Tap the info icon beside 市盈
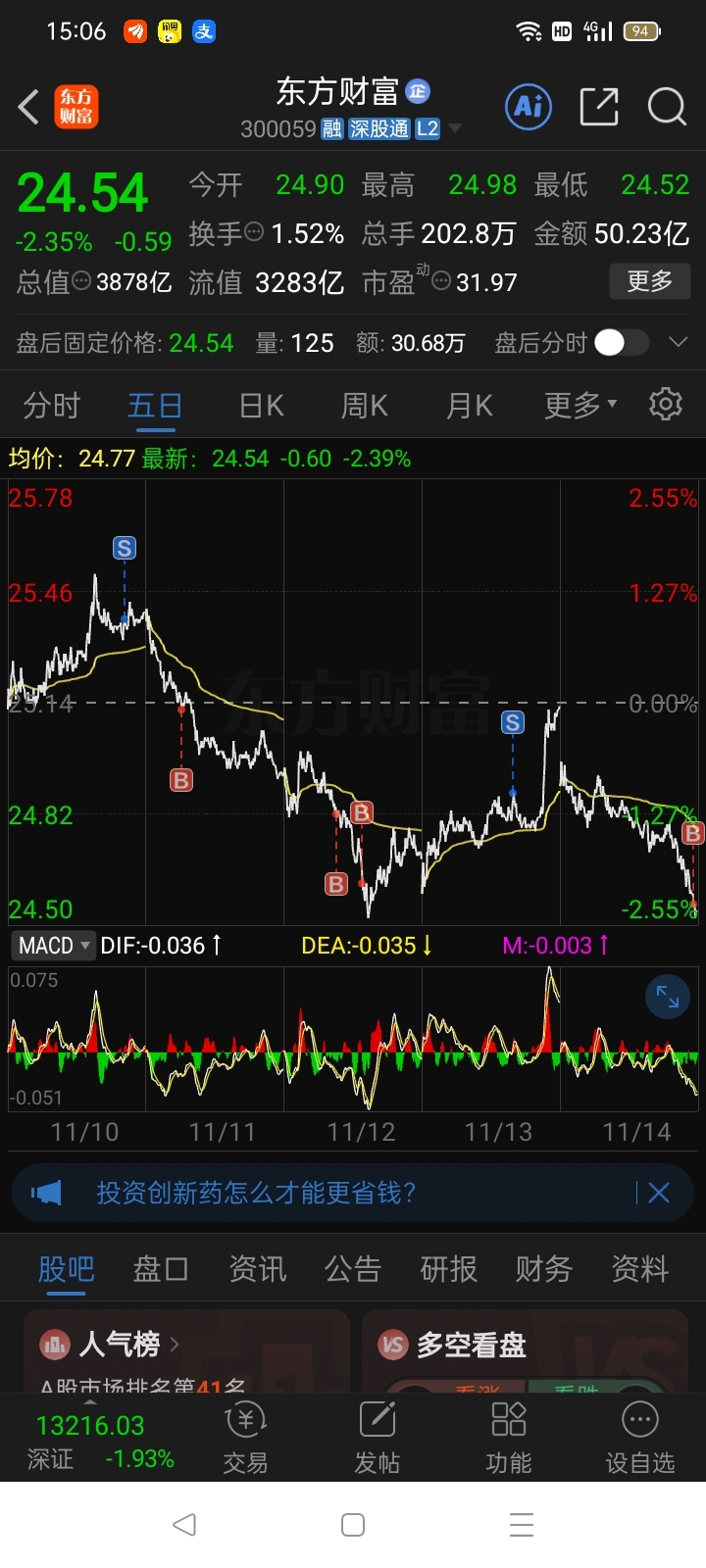The image size is (706, 1568). tap(441, 282)
